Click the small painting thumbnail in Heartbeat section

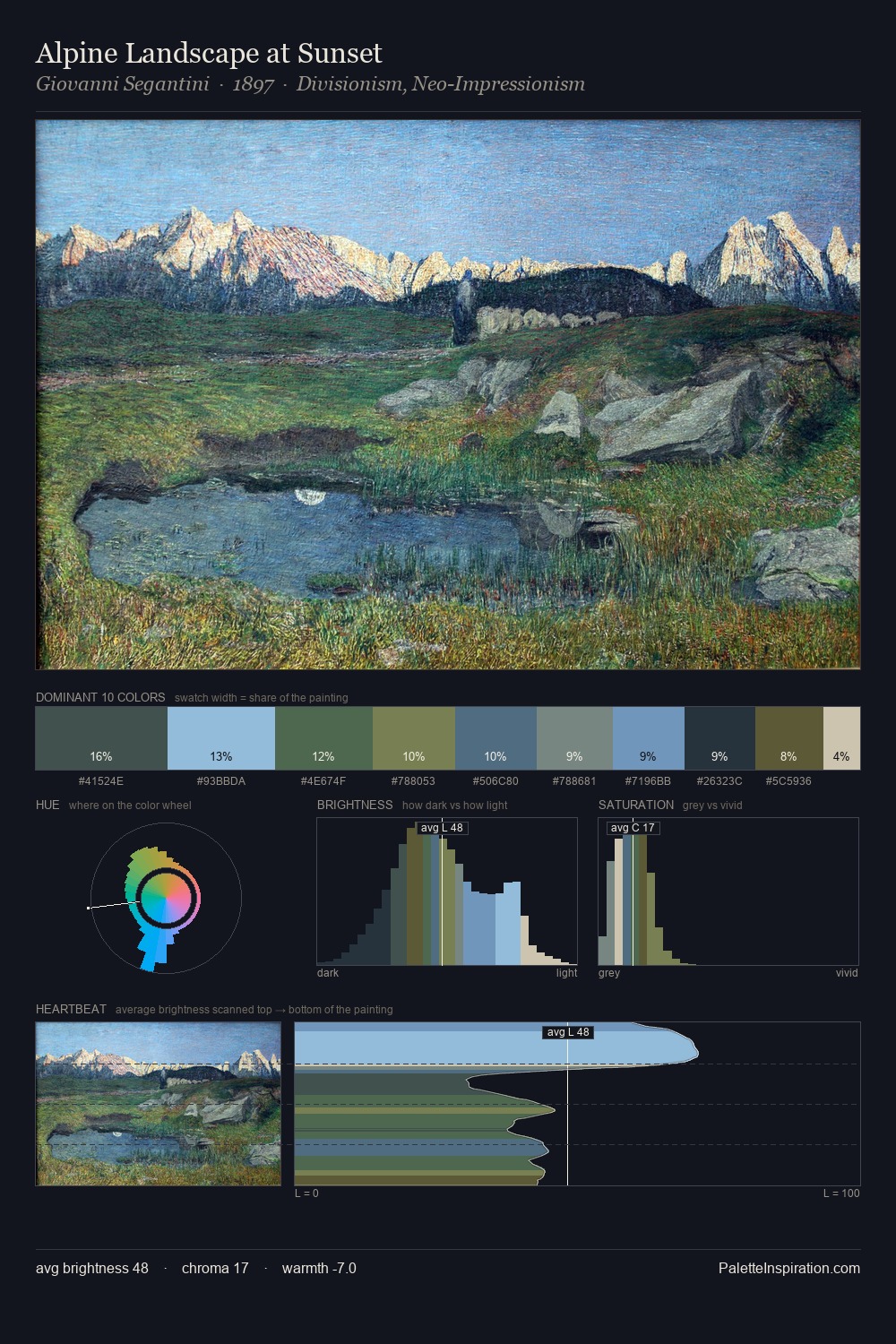pos(159,1104)
